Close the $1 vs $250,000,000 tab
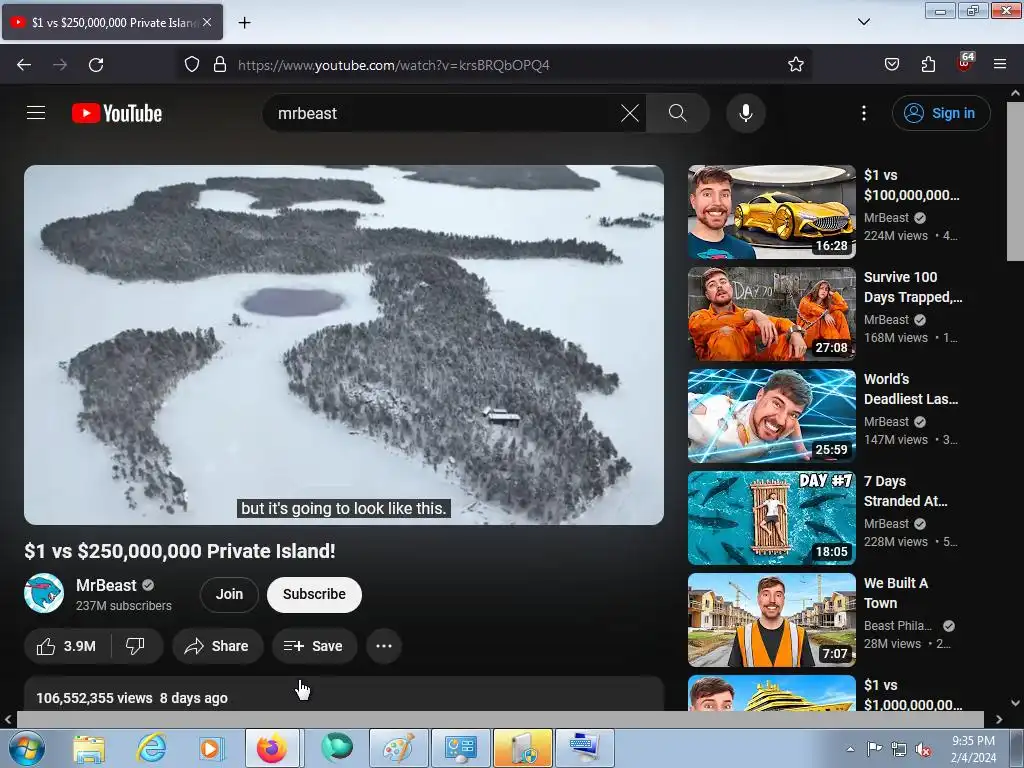Image resolution: width=1024 pixels, height=768 pixels. click(x=207, y=22)
